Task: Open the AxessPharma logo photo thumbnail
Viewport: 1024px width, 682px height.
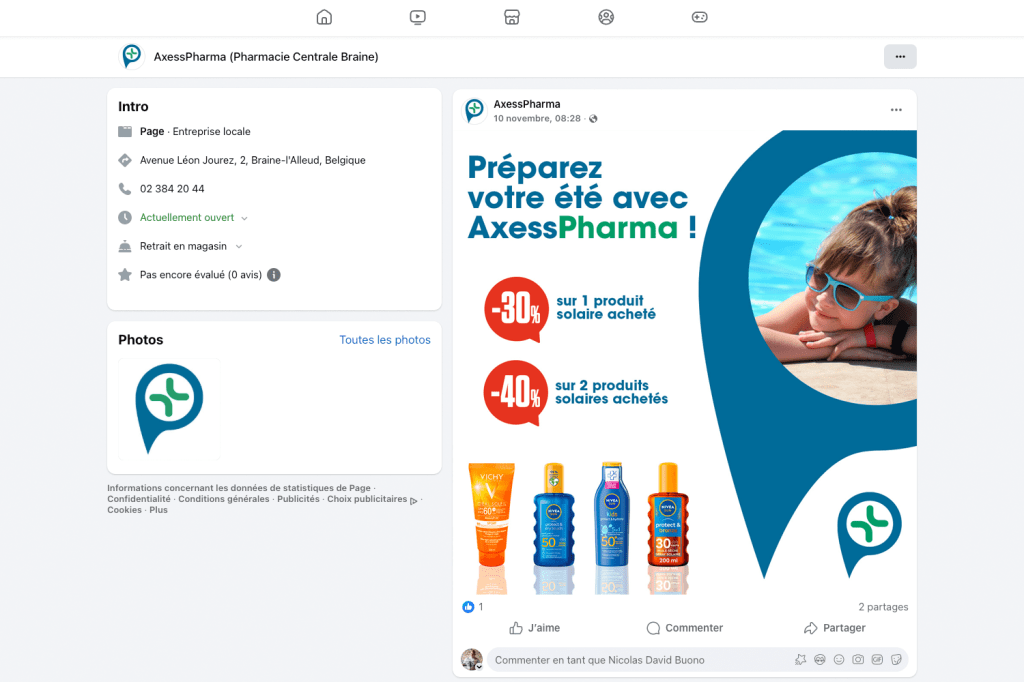Action: pyautogui.click(x=169, y=408)
